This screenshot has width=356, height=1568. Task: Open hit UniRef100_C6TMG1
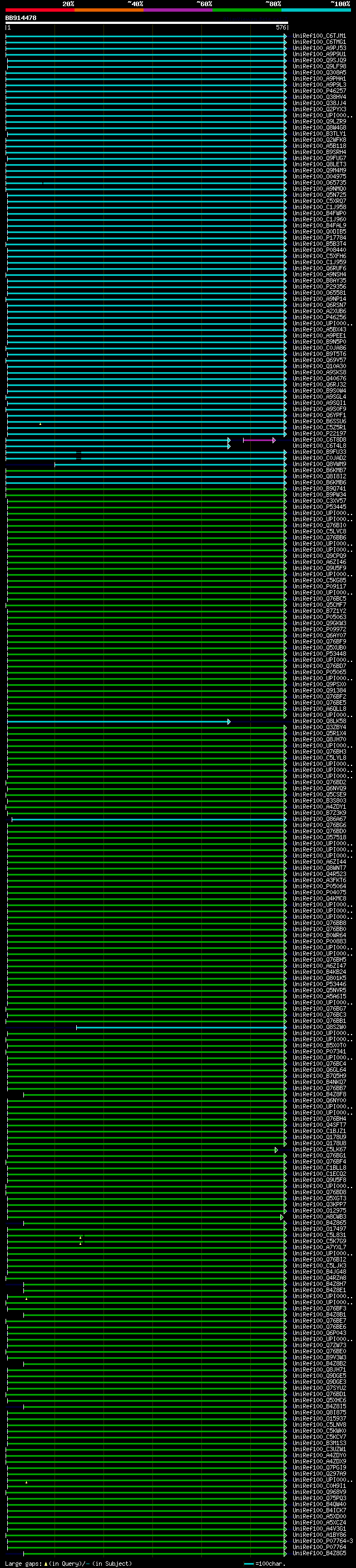[x=319, y=42]
